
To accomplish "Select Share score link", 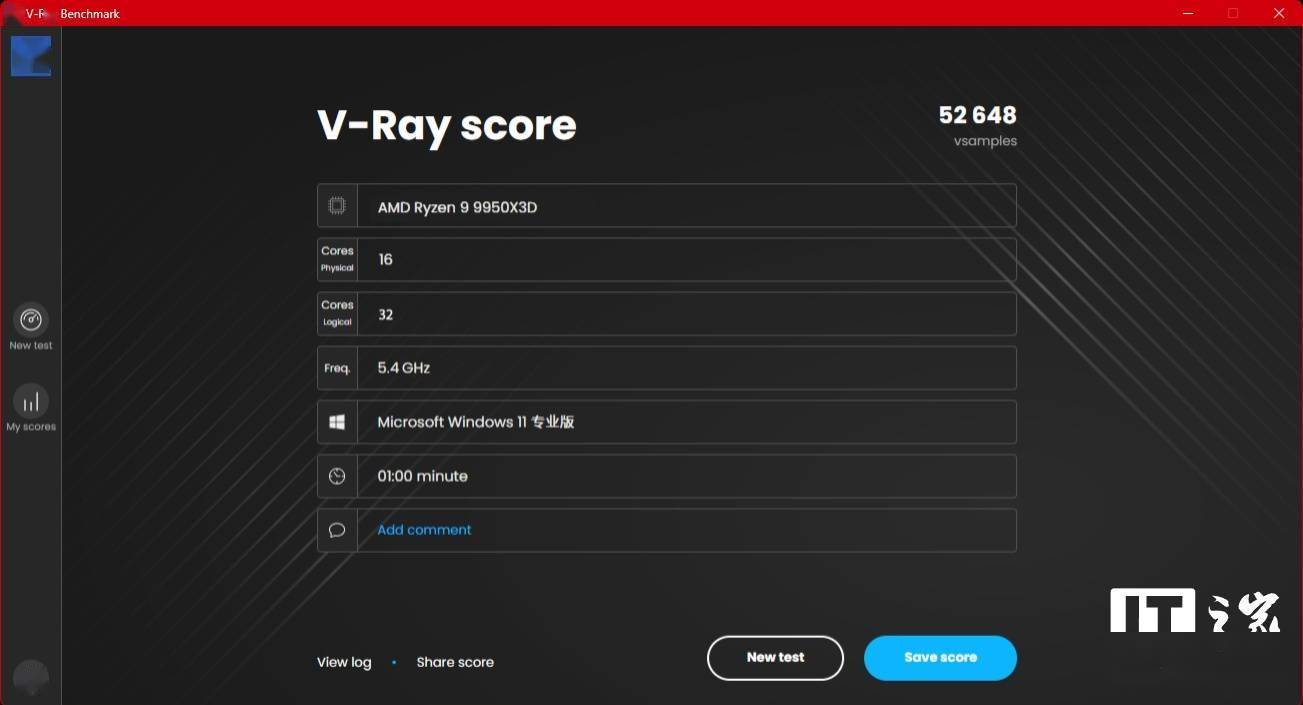I will pos(455,662).
